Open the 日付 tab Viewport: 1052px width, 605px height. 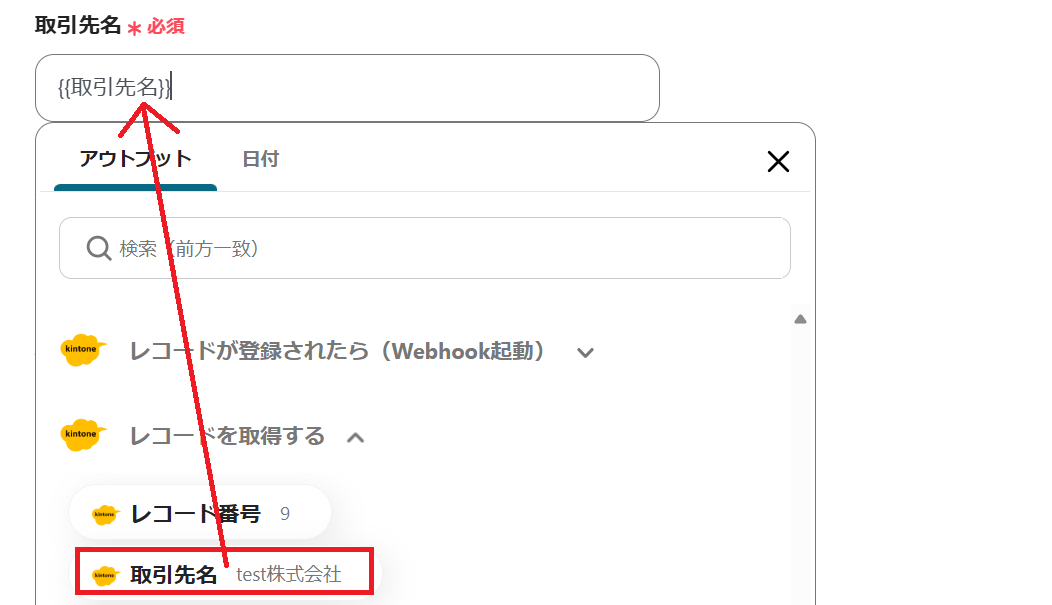coord(260,159)
